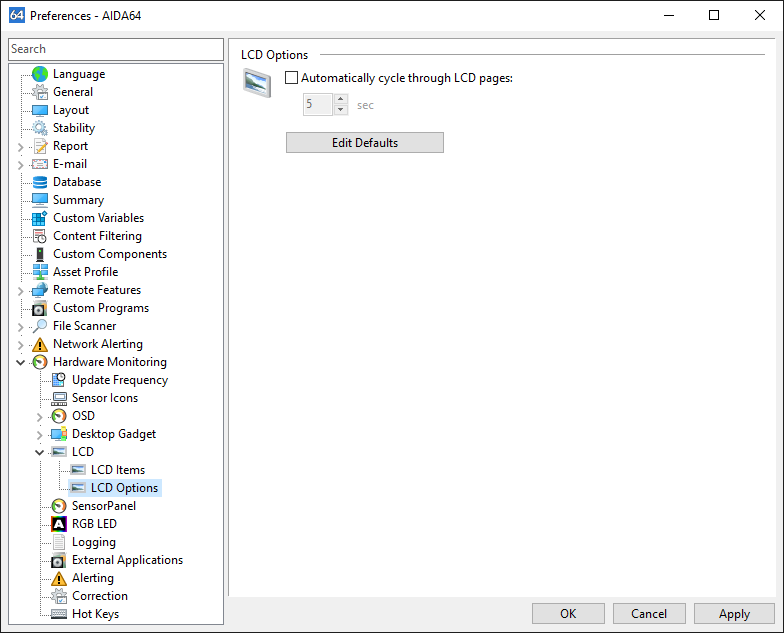Click the Content Filtering icon
This screenshot has width=784, height=633.
pos(40,236)
